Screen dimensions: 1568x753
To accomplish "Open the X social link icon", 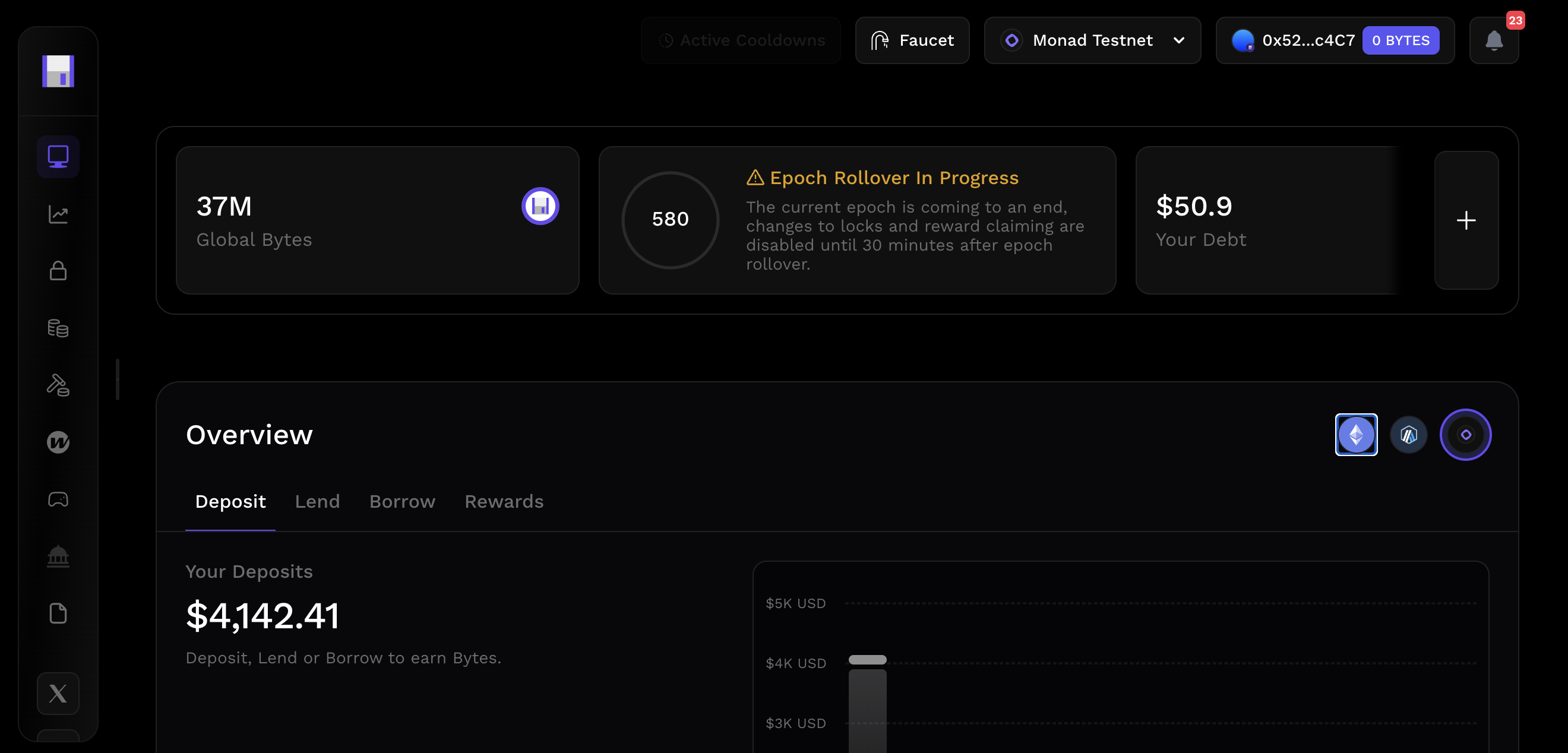I will pyautogui.click(x=58, y=694).
